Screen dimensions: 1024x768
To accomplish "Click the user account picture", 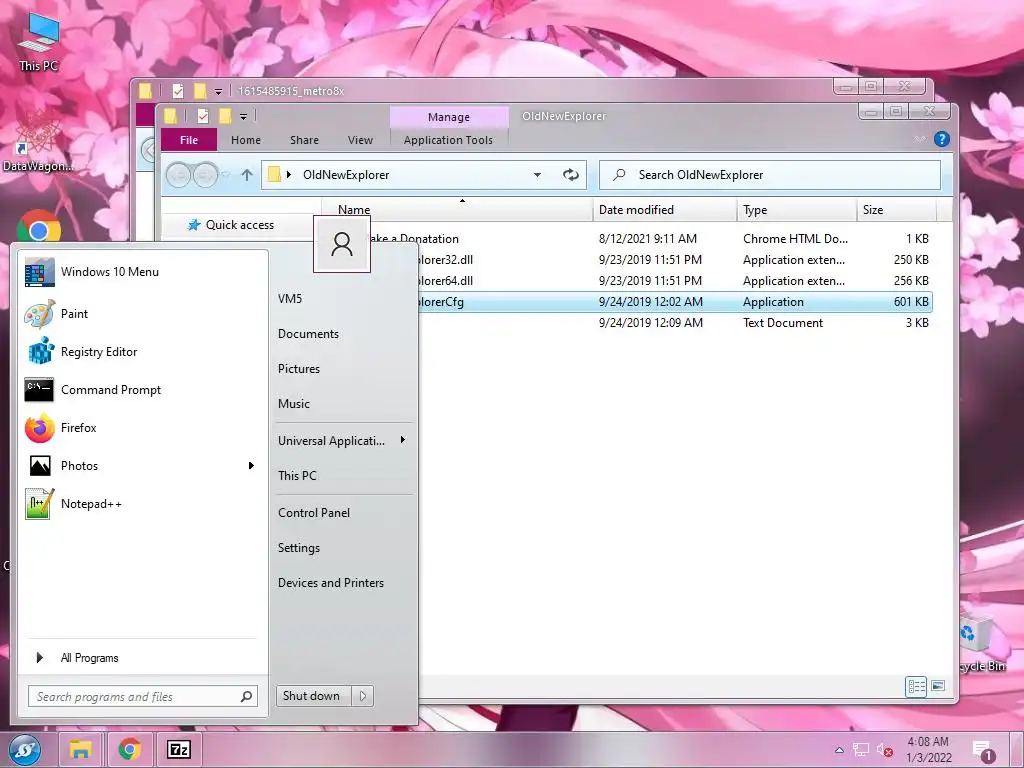I will 342,244.
